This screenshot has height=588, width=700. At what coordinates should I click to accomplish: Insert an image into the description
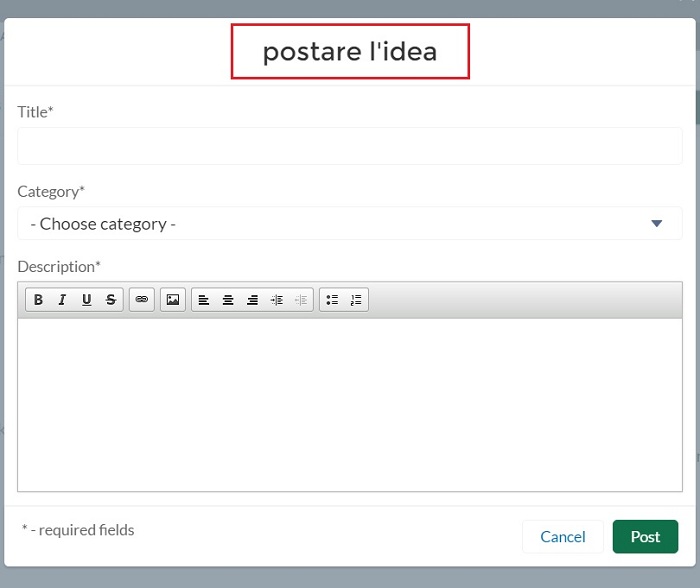pos(173,300)
